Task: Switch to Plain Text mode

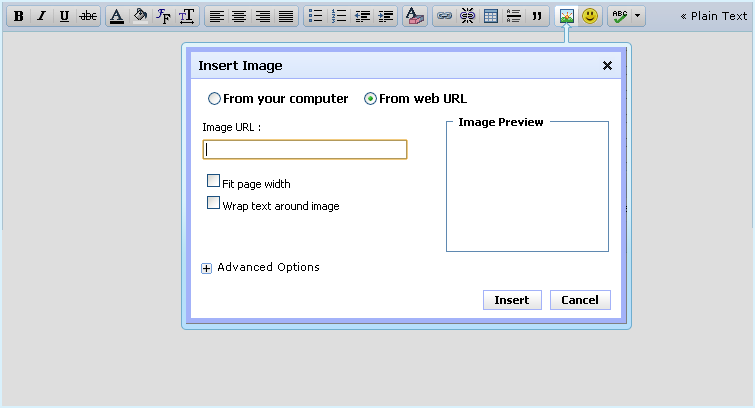Action: 714,16
